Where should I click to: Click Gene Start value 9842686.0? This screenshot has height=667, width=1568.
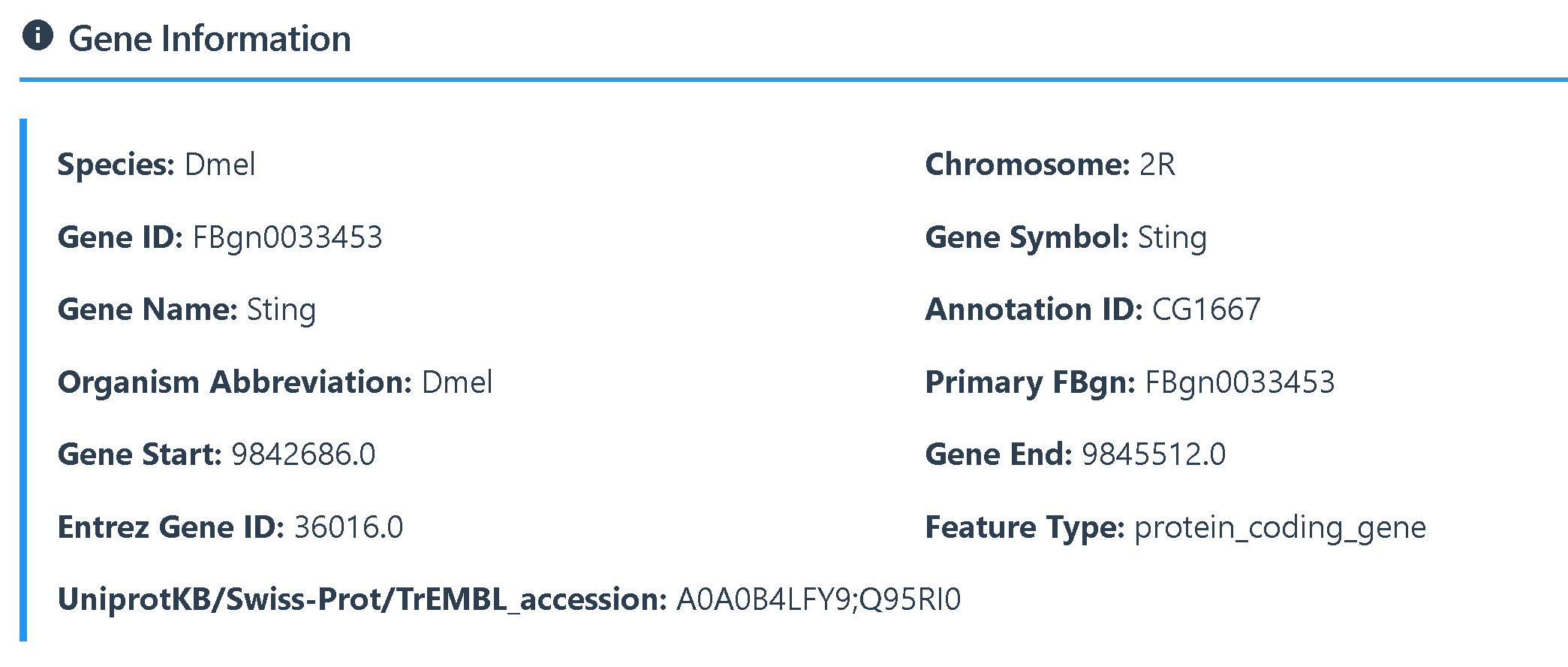[303, 454]
